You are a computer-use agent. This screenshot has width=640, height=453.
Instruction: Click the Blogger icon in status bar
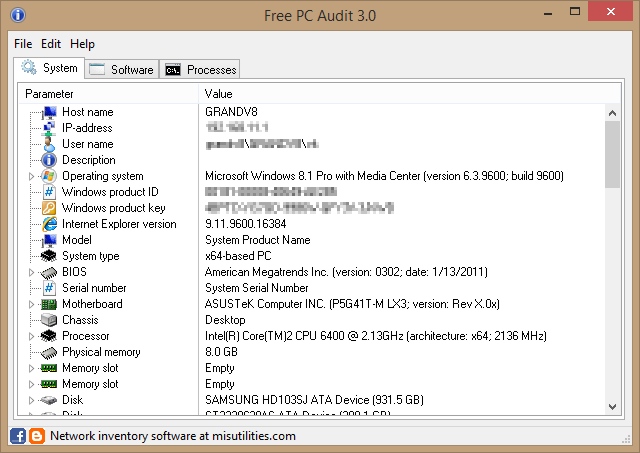37,436
